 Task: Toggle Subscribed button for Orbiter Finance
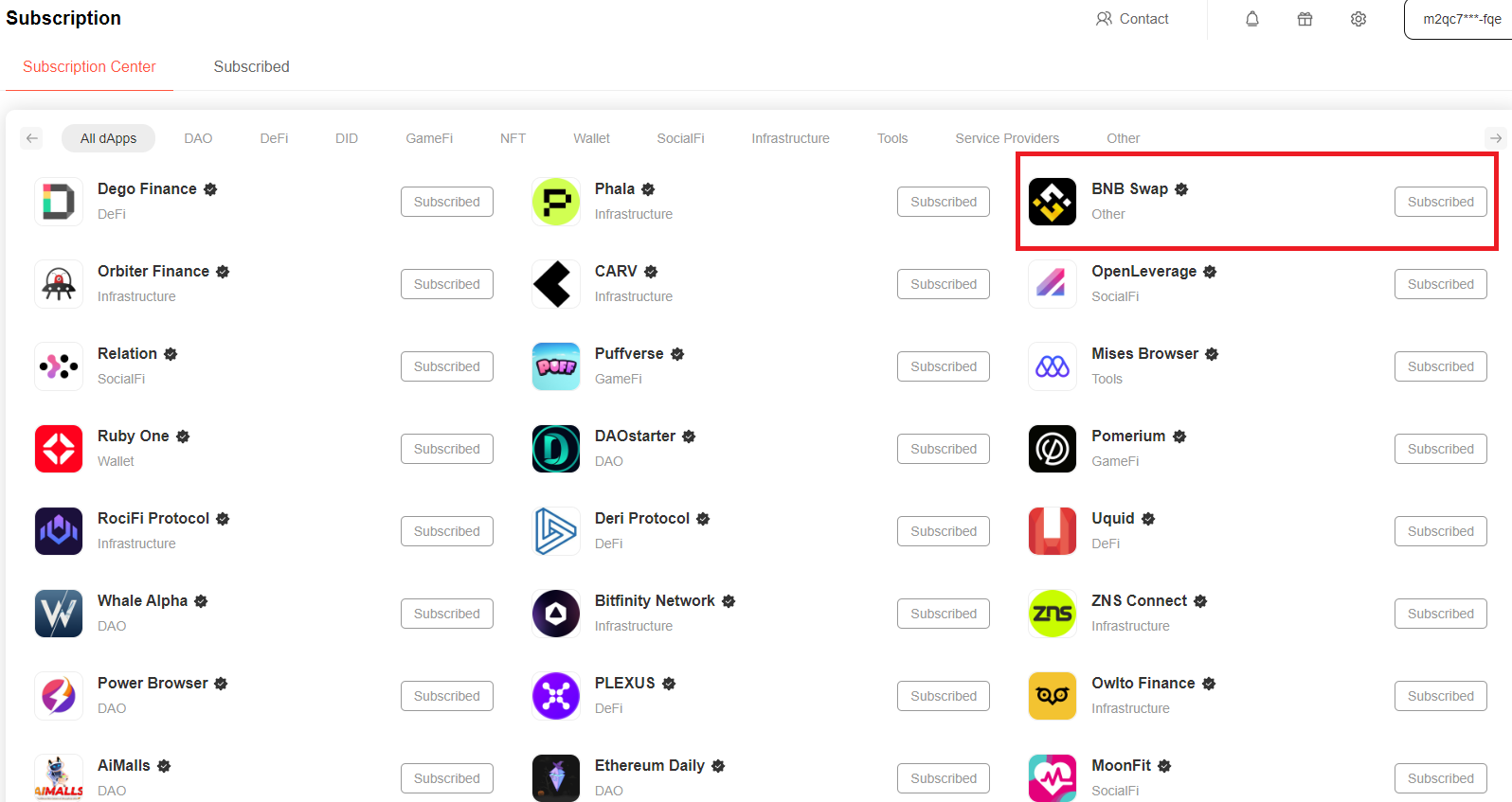[447, 284]
